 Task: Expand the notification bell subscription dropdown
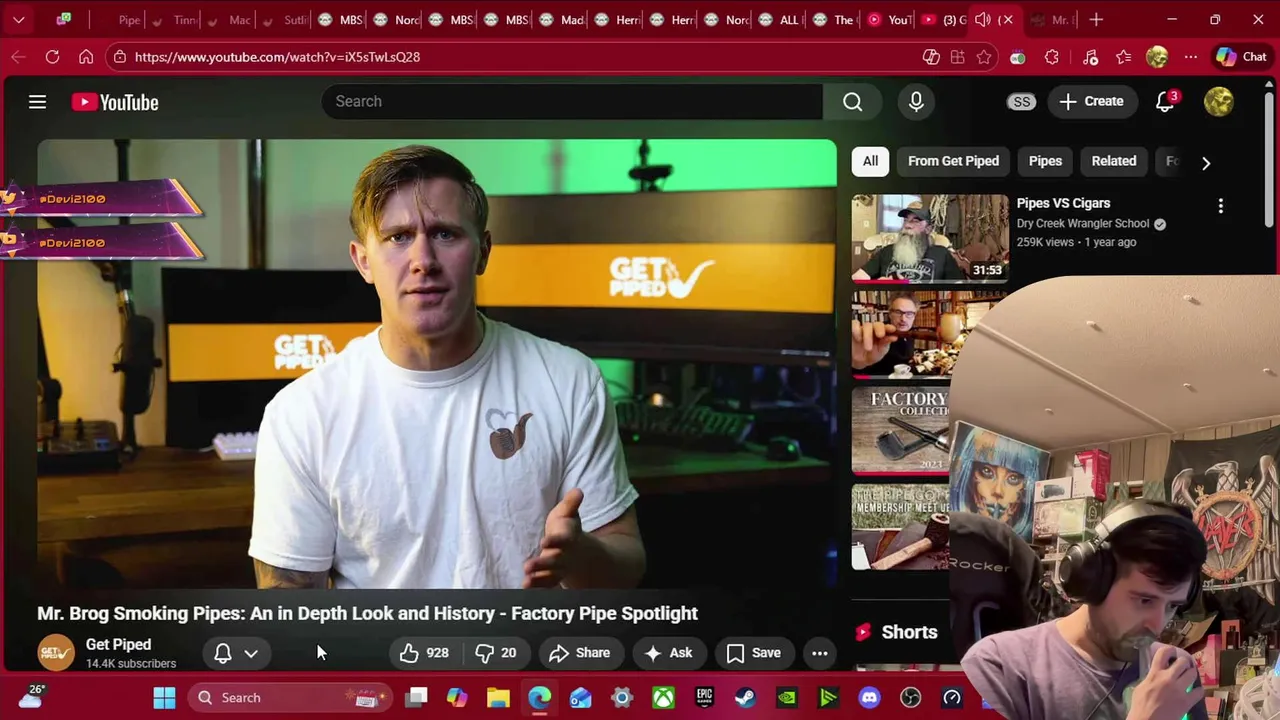(x=251, y=653)
